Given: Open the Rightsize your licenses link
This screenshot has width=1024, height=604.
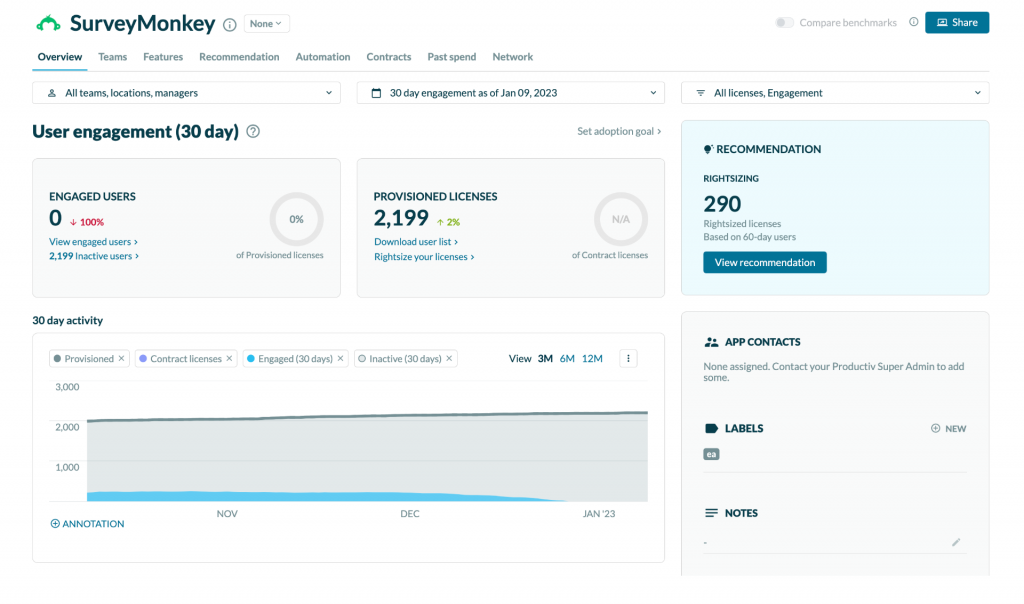Looking at the screenshot, I should tap(424, 257).
